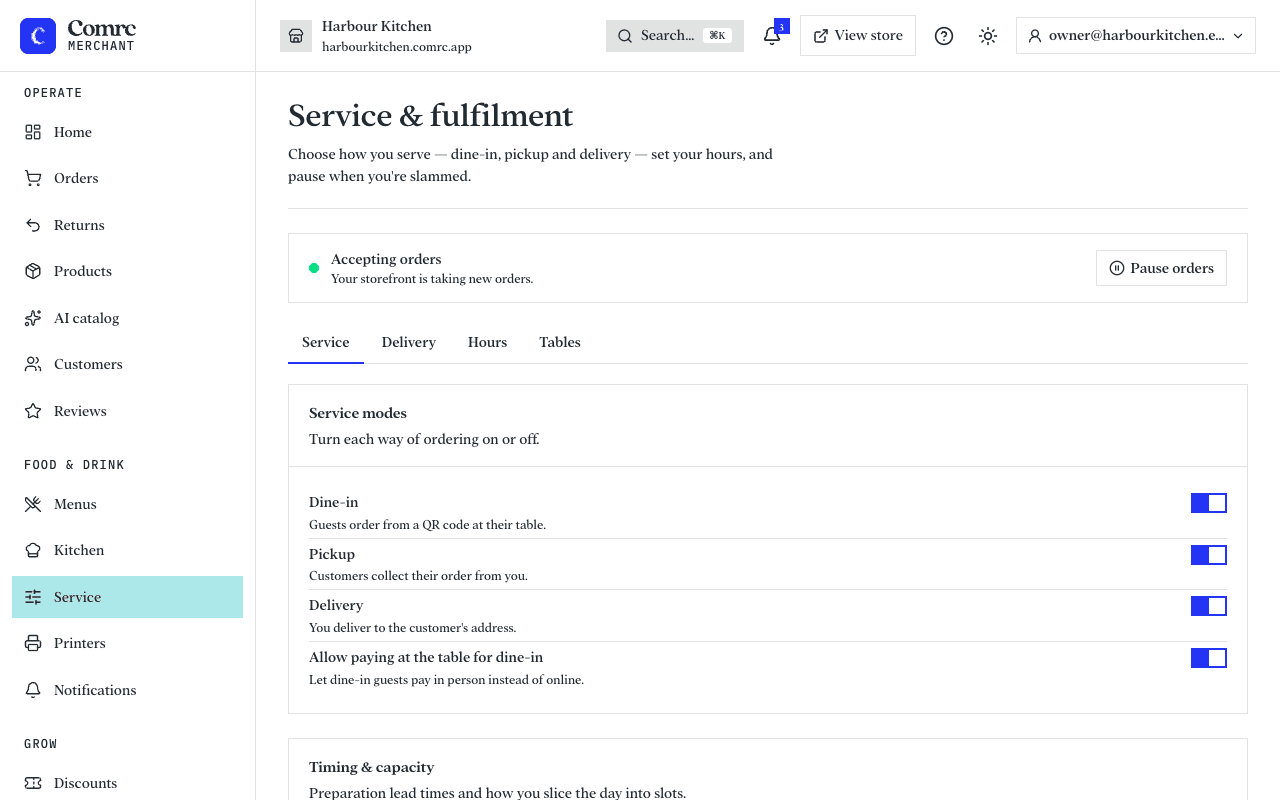Open Notifications via the sidebar bell icon

33,690
